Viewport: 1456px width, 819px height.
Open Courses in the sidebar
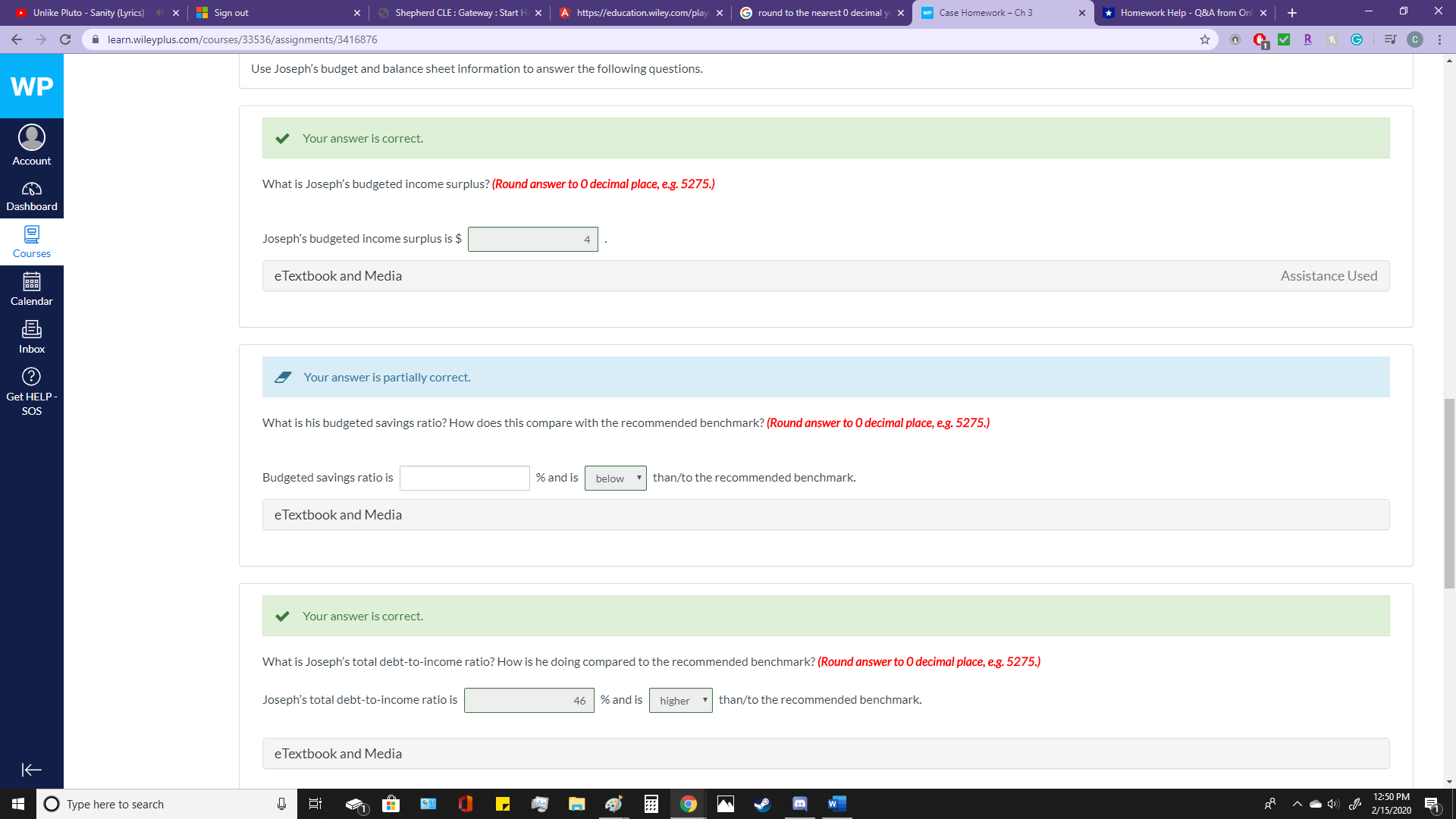pyautogui.click(x=31, y=242)
